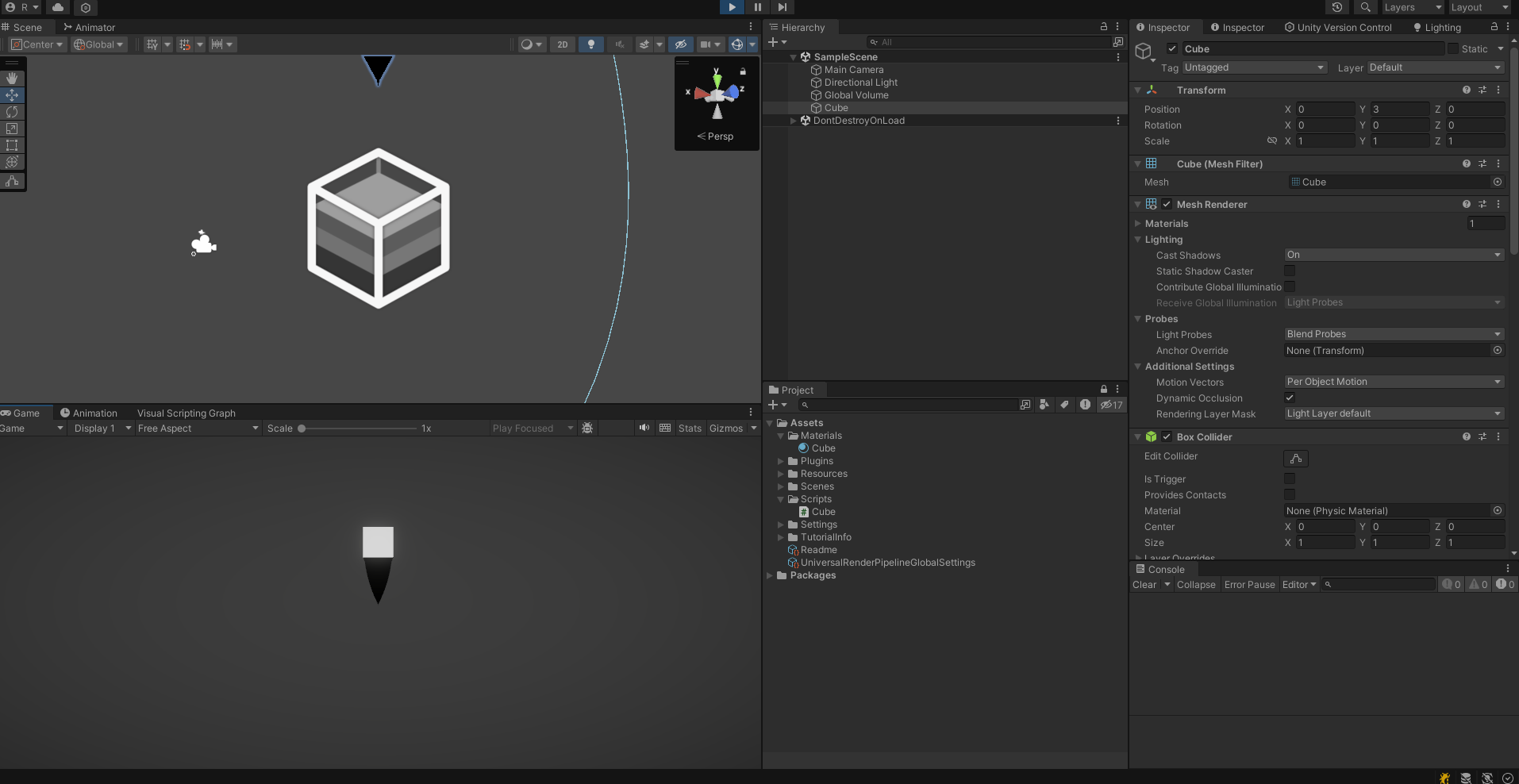Open the Tag dropdown showing Untagged
The image size is (1519, 784).
[1255, 67]
